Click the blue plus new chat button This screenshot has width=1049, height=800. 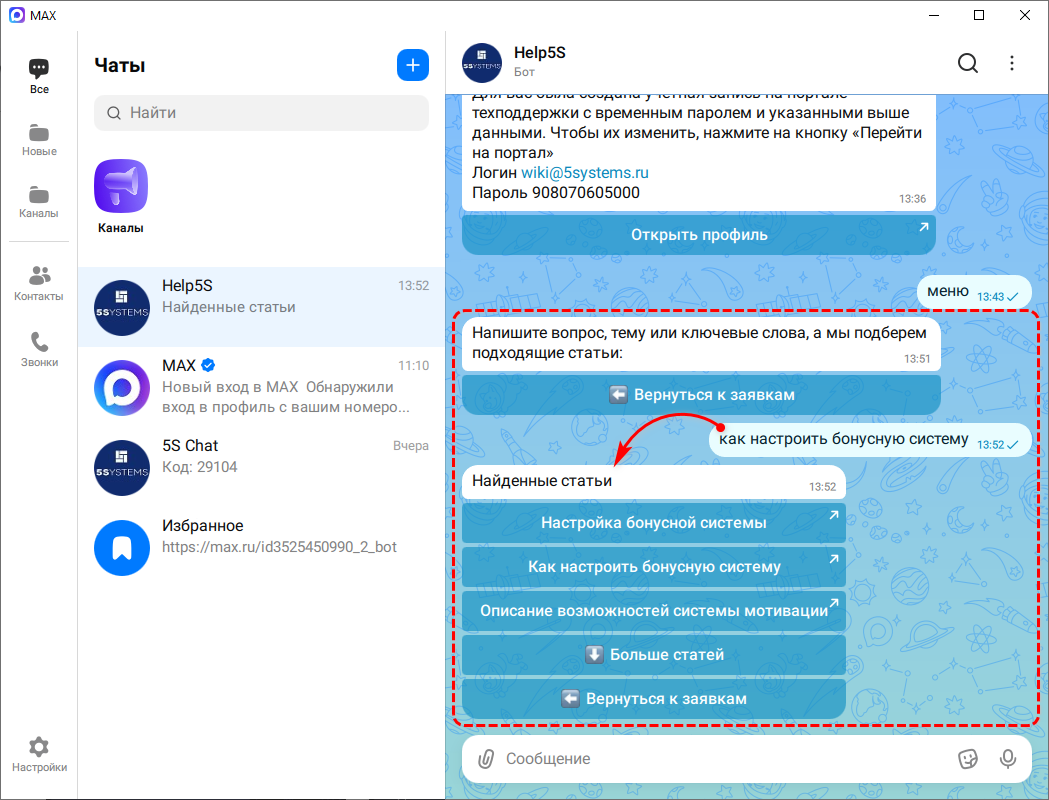(413, 65)
